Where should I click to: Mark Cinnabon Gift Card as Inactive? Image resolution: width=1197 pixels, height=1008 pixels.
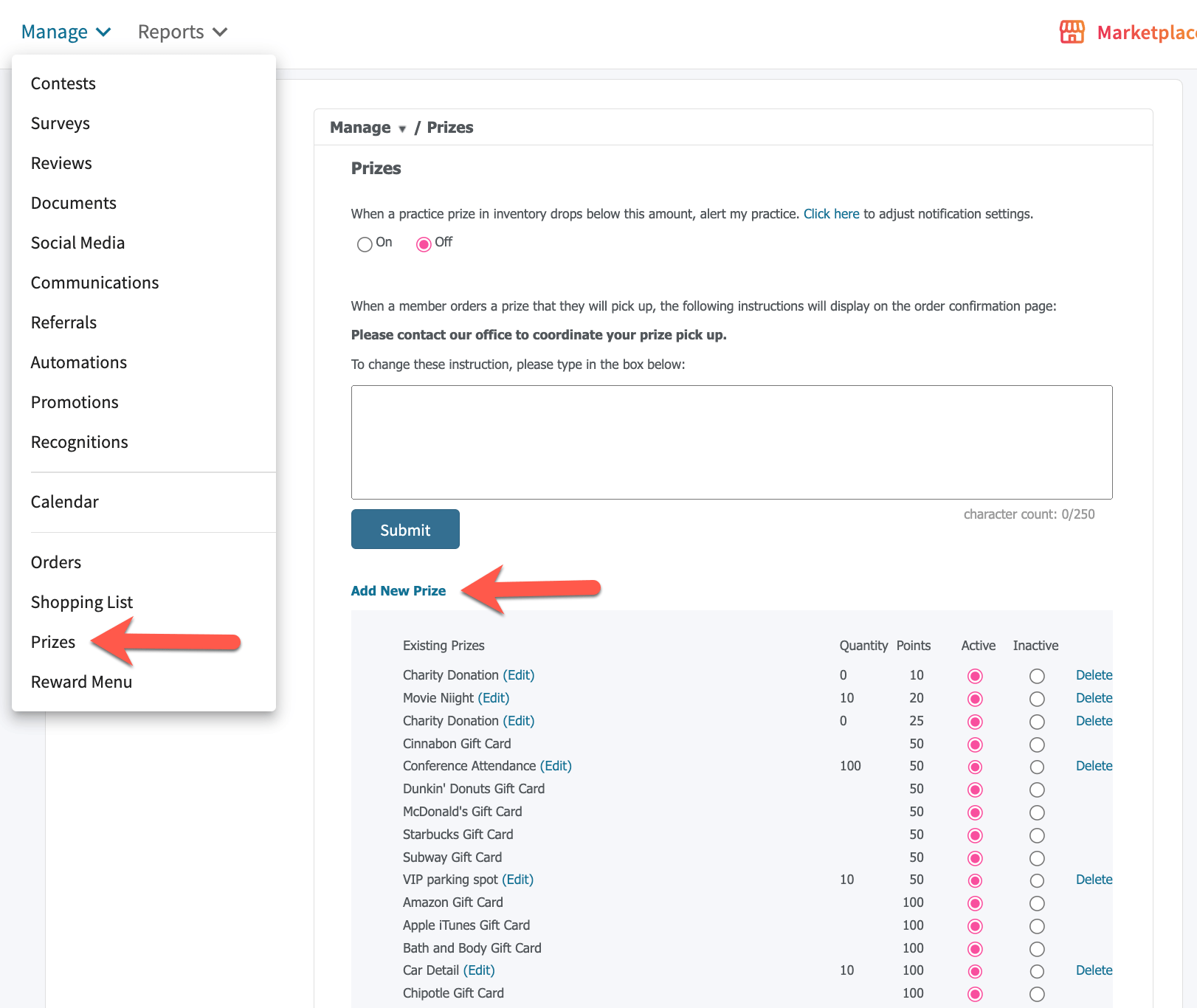(x=1037, y=745)
